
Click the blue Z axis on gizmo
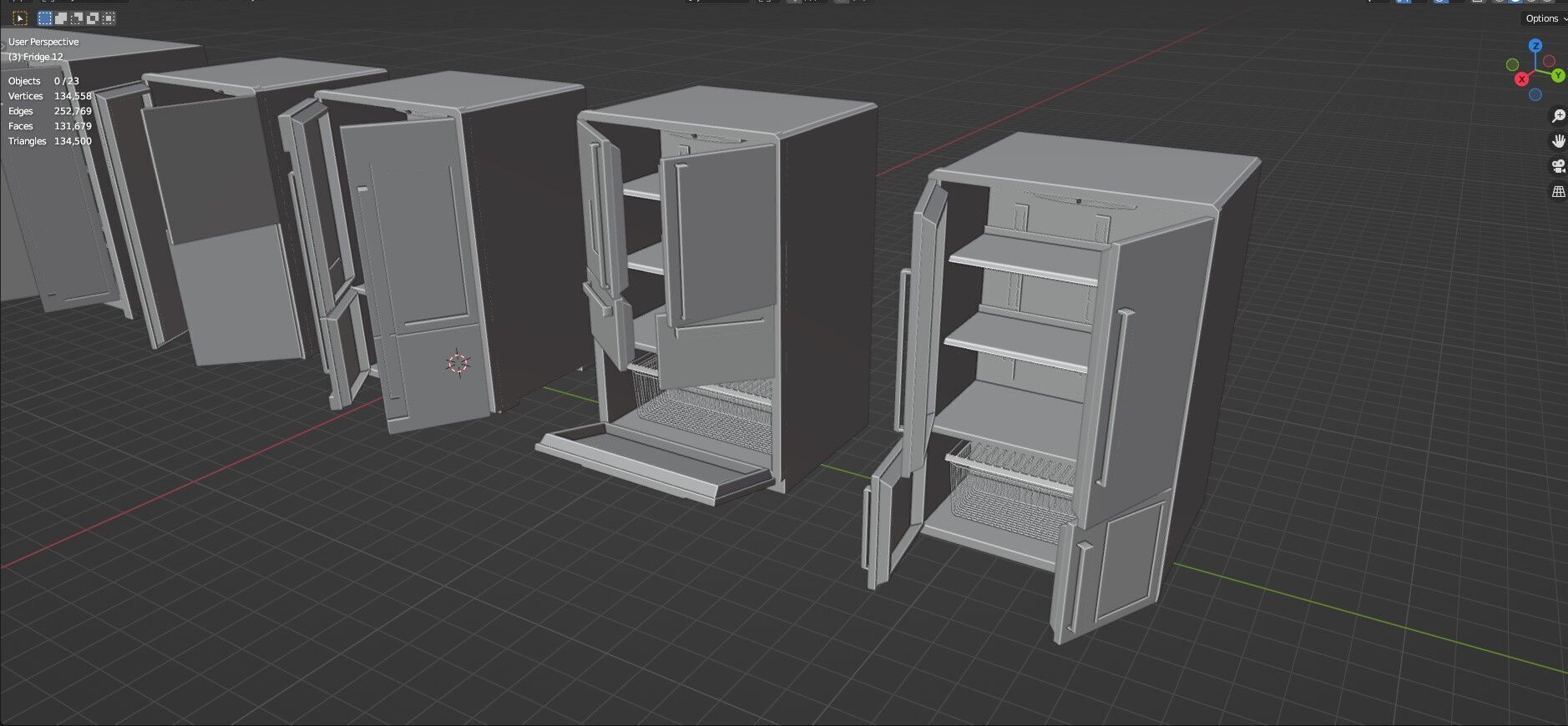(x=1535, y=46)
